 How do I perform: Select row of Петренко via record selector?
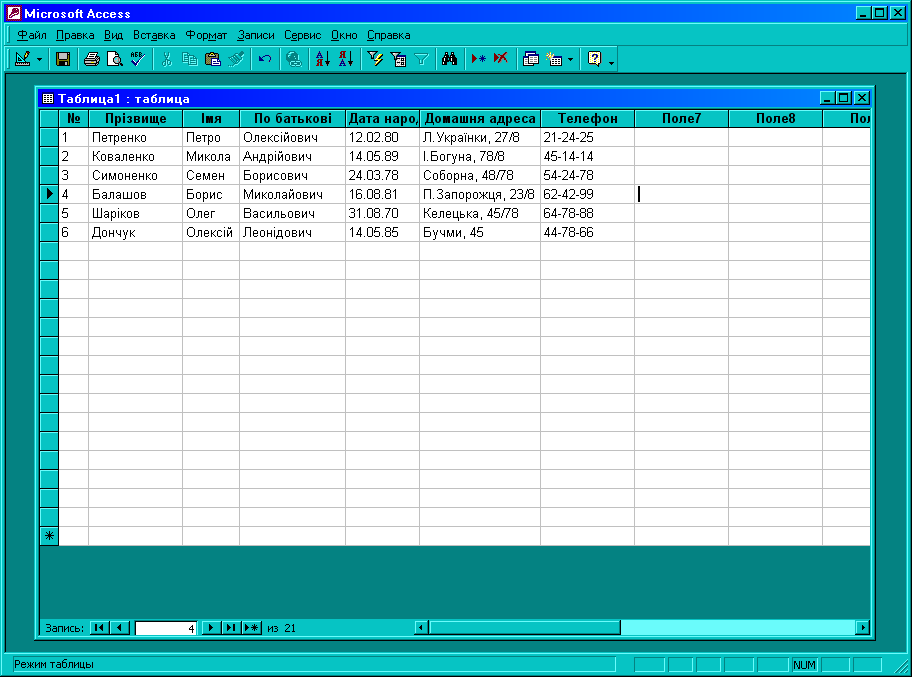(49, 137)
